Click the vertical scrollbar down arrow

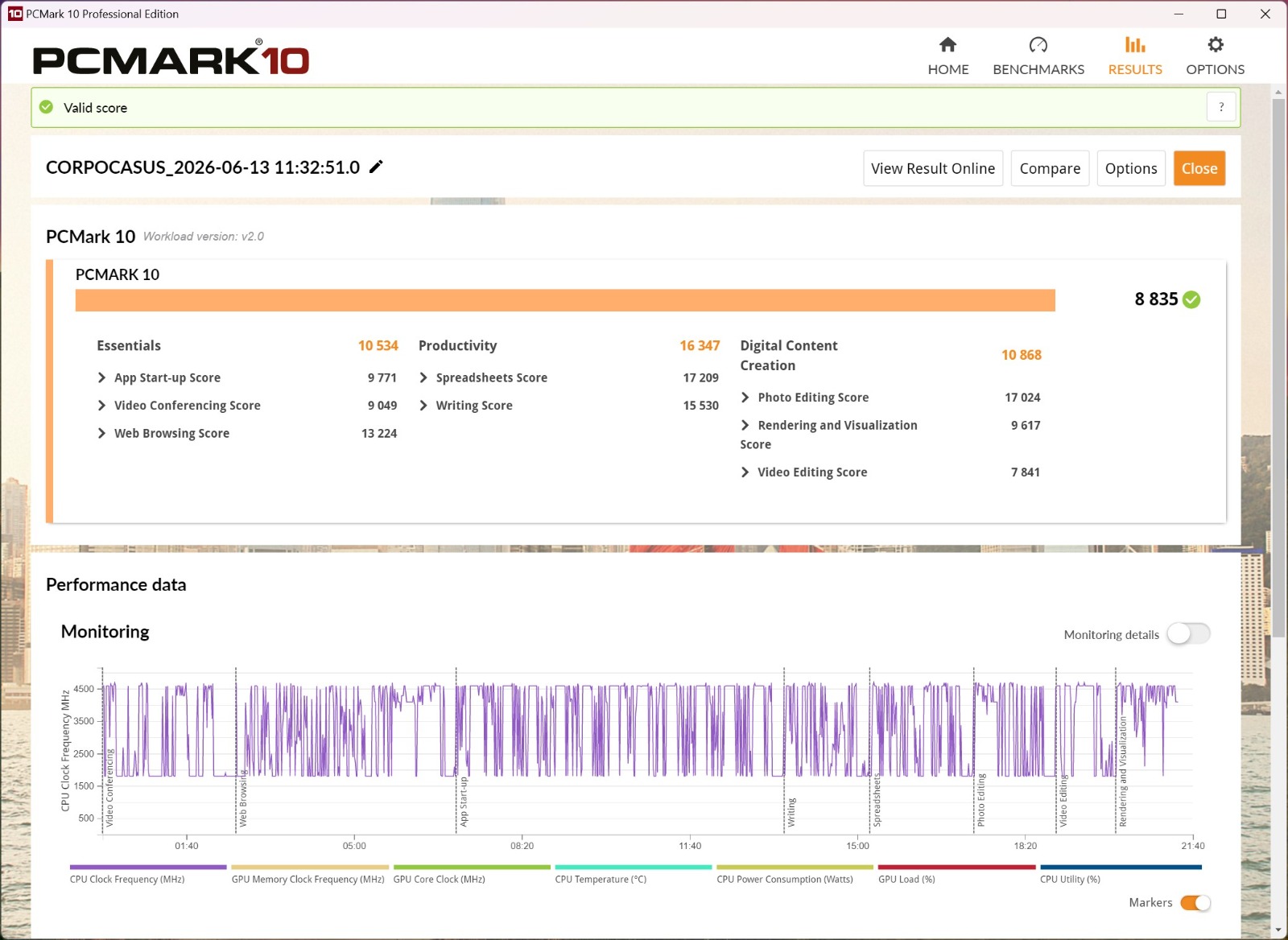pyautogui.click(x=1278, y=930)
